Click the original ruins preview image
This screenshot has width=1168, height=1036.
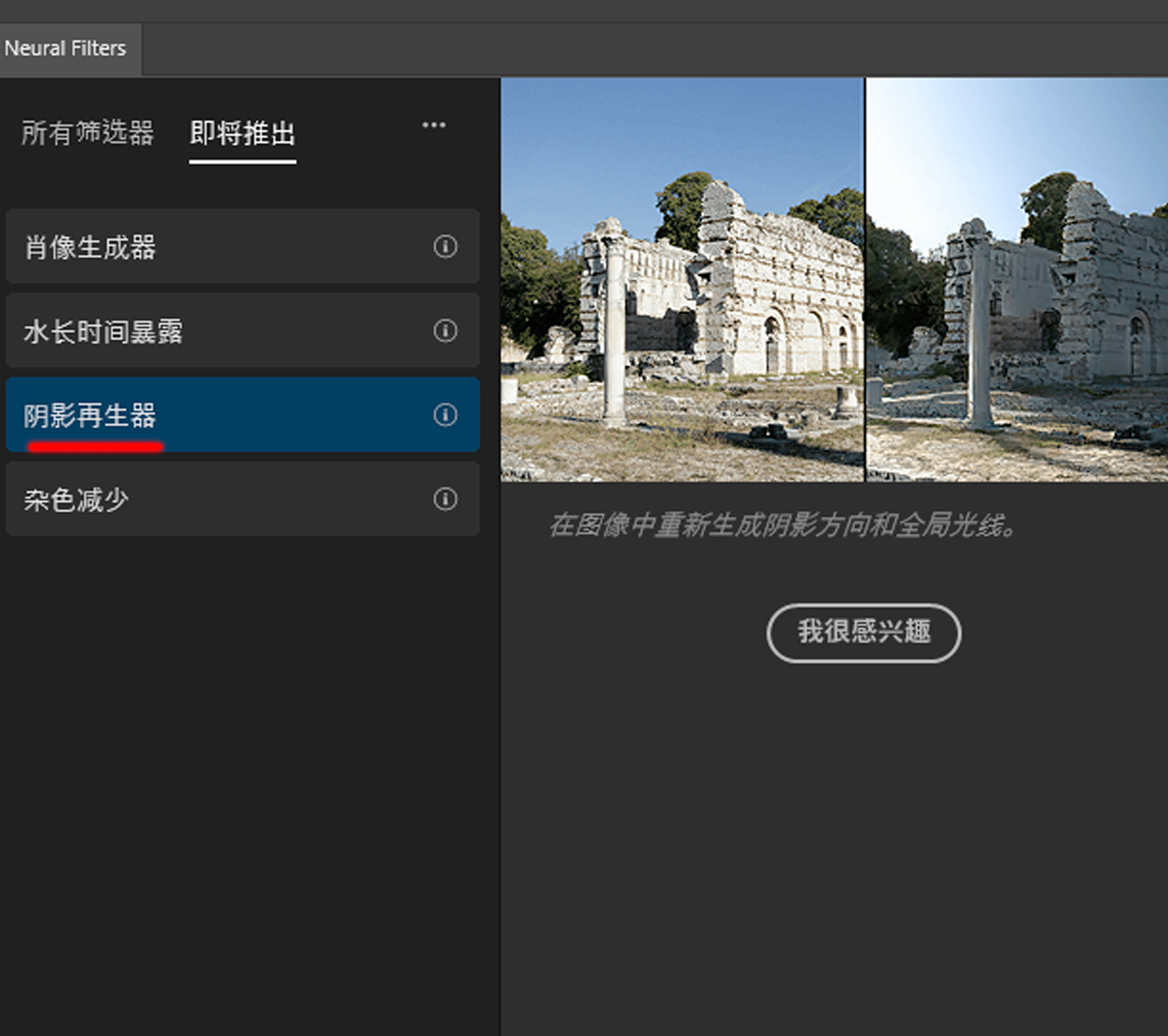[x=682, y=279]
